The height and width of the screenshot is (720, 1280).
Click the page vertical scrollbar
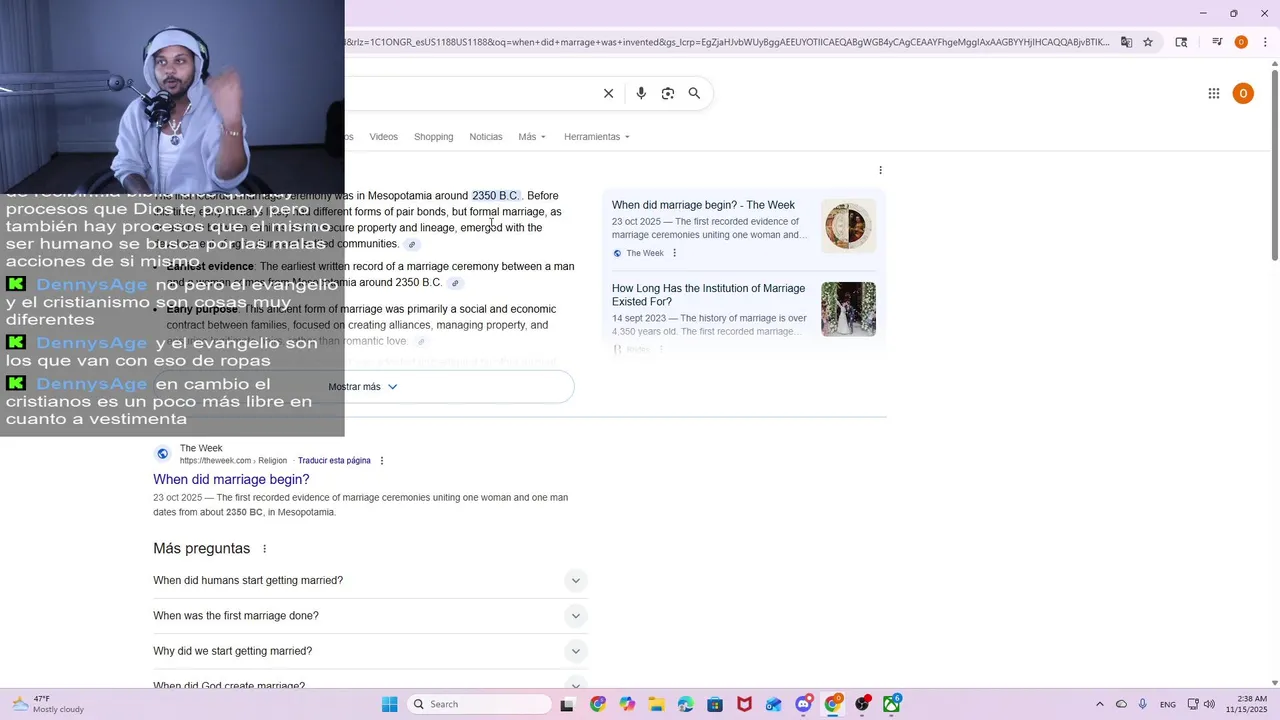[x=1274, y=165]
